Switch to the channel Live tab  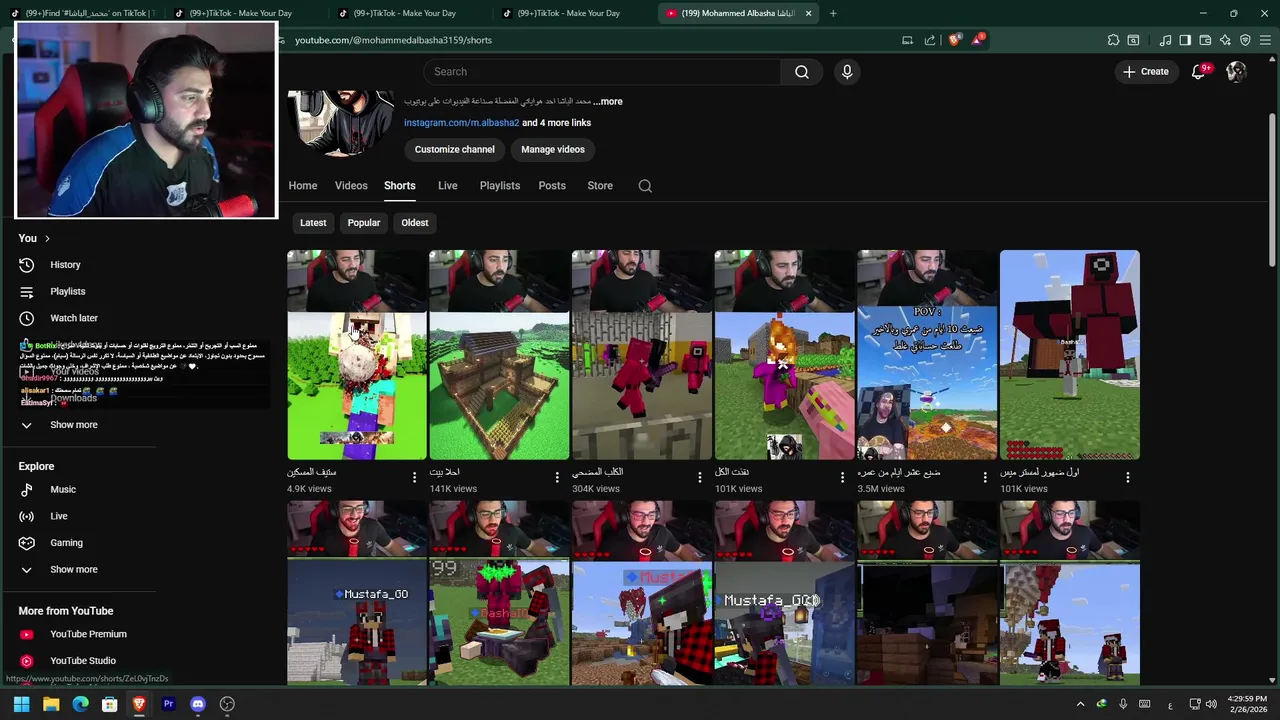[447, 186]
